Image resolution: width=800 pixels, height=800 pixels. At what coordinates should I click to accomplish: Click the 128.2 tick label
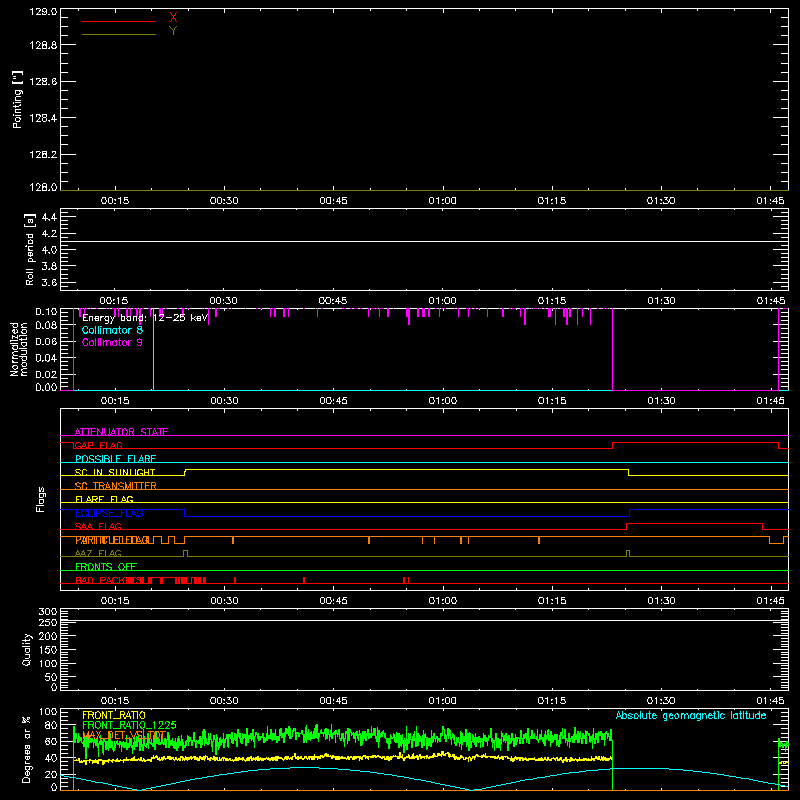[43, 155]
